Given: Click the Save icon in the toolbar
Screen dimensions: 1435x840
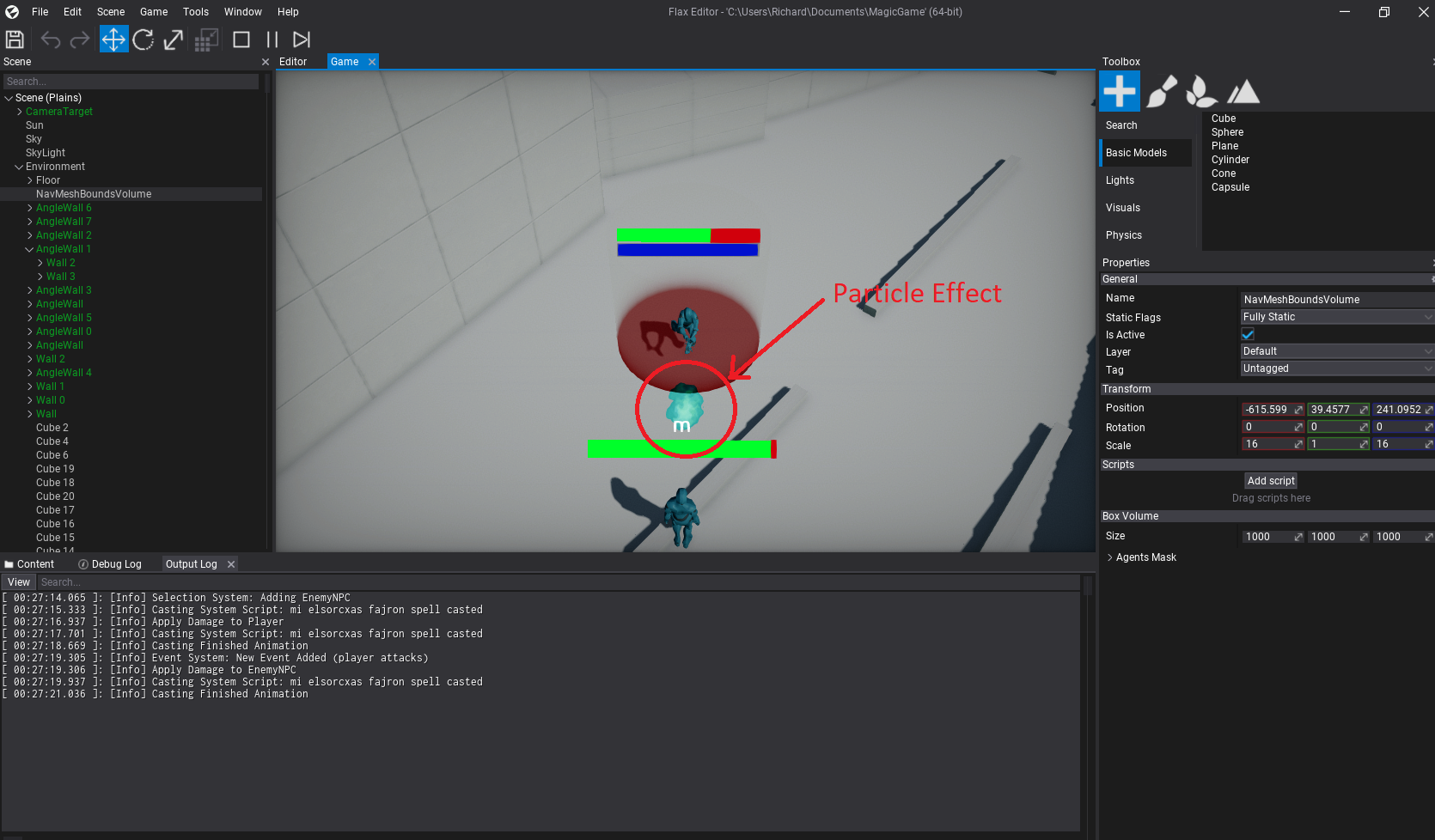Looking at the screenshot, I should [15, 40].
